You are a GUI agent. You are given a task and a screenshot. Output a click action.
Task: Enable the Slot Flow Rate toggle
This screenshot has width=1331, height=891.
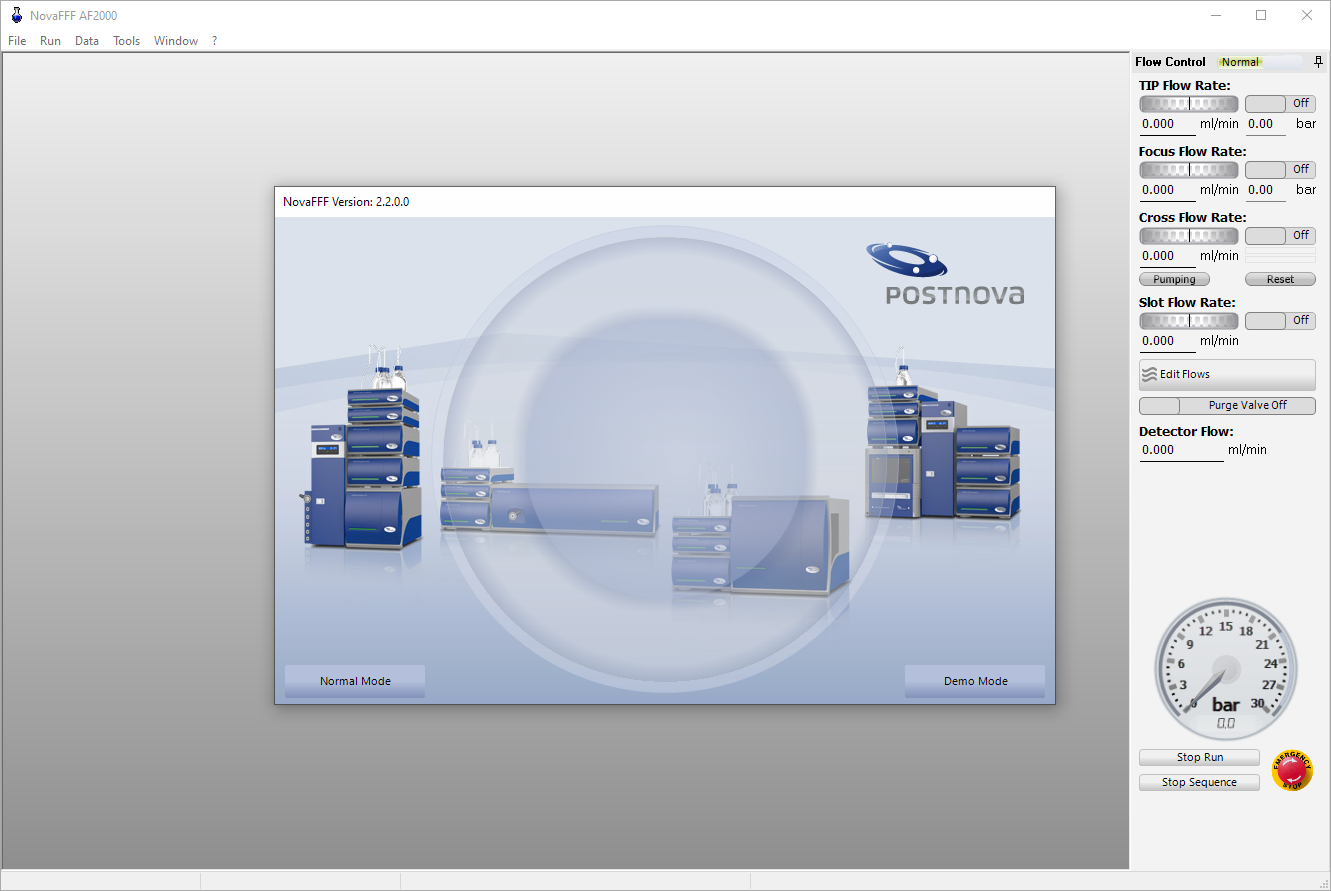[x=1280, y=321]
